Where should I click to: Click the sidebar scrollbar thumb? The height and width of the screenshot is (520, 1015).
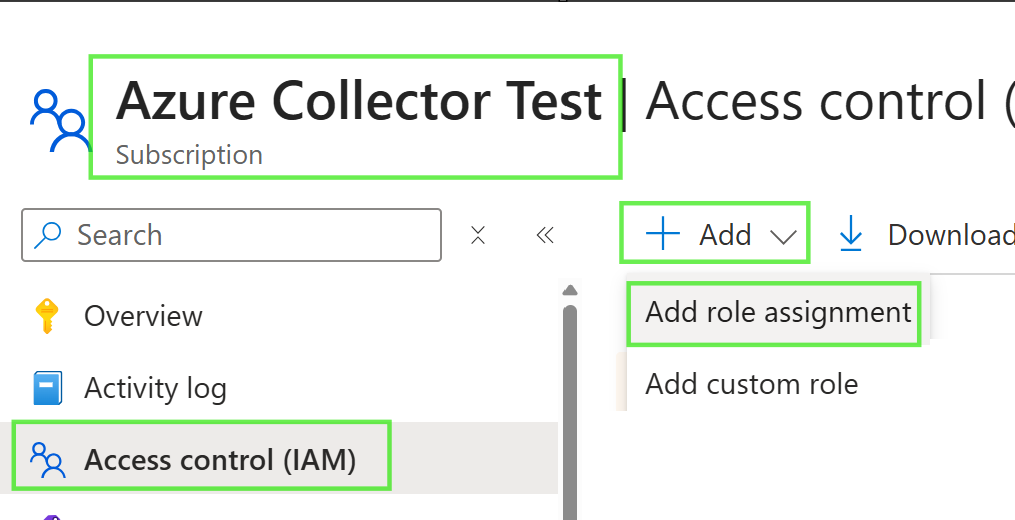pos(570,412)
